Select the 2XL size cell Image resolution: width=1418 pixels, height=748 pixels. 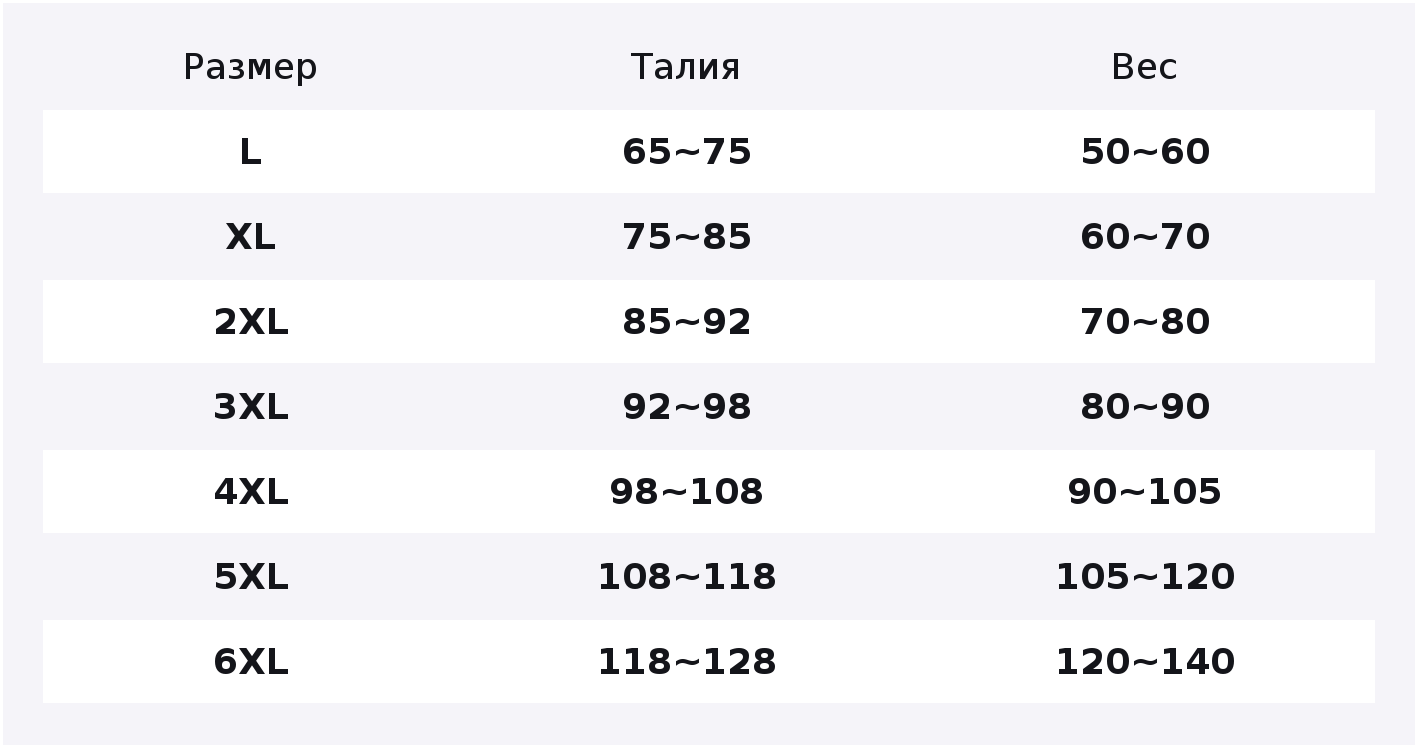(250, 322)
